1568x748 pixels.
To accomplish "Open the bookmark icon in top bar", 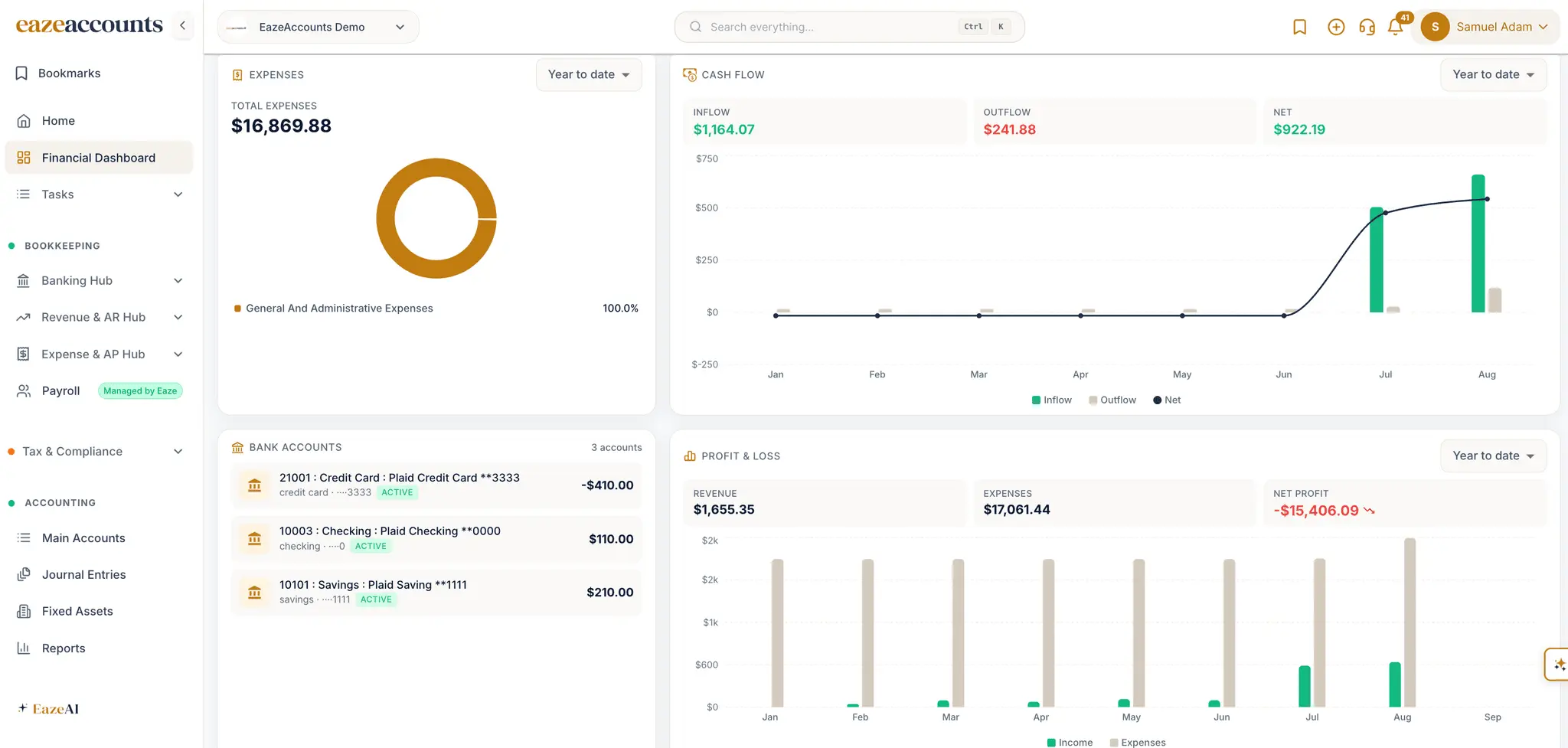I will [1299, 27].
